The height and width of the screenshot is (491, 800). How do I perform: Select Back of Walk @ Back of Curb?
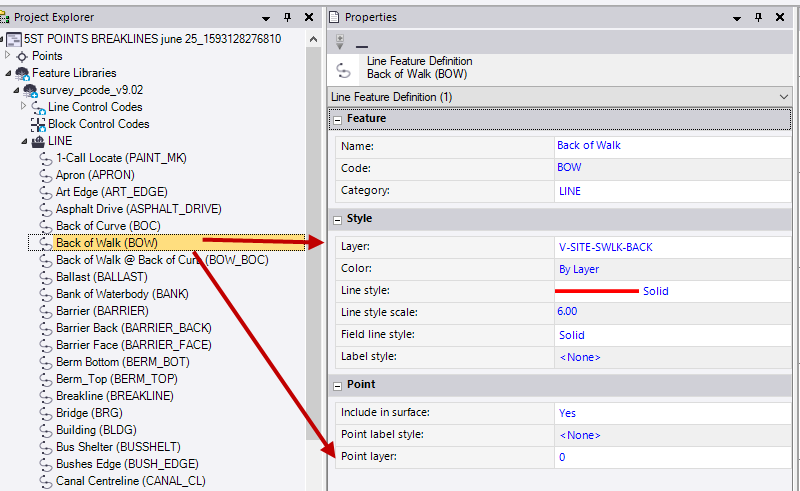click(x=162, y=260)
